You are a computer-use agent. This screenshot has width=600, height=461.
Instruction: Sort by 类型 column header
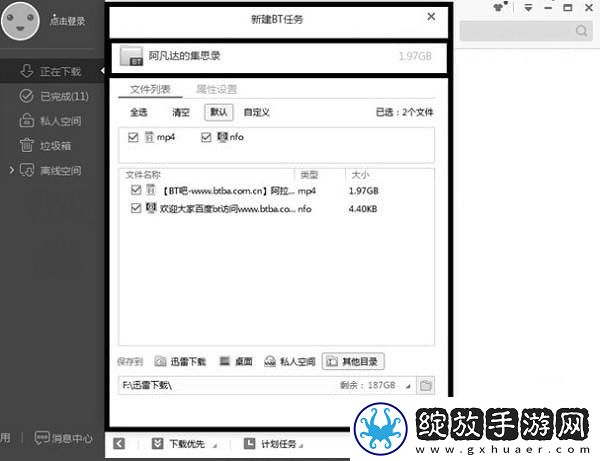[309, 175]
